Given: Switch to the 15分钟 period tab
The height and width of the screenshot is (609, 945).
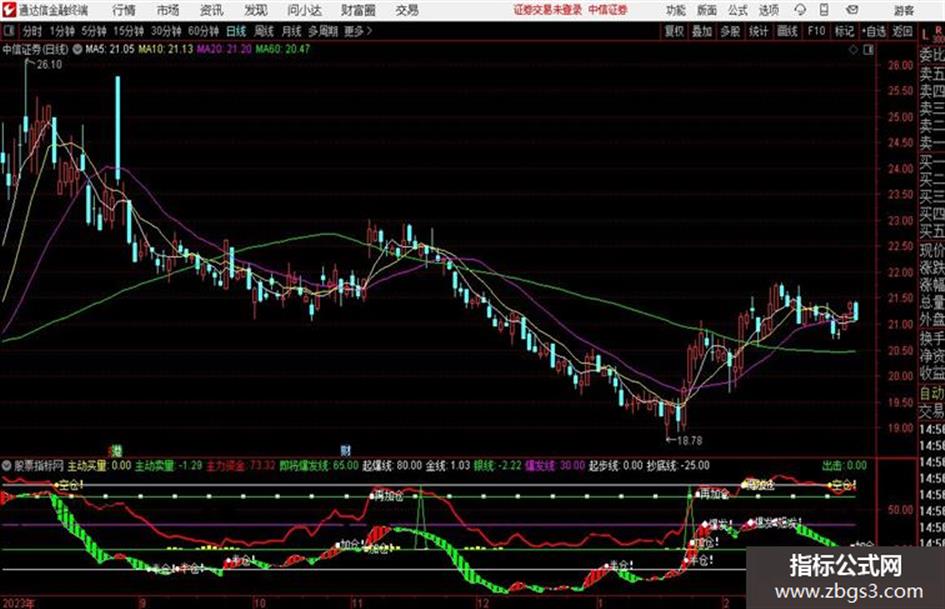Looking at the screenshot, I should pos(128,31).
